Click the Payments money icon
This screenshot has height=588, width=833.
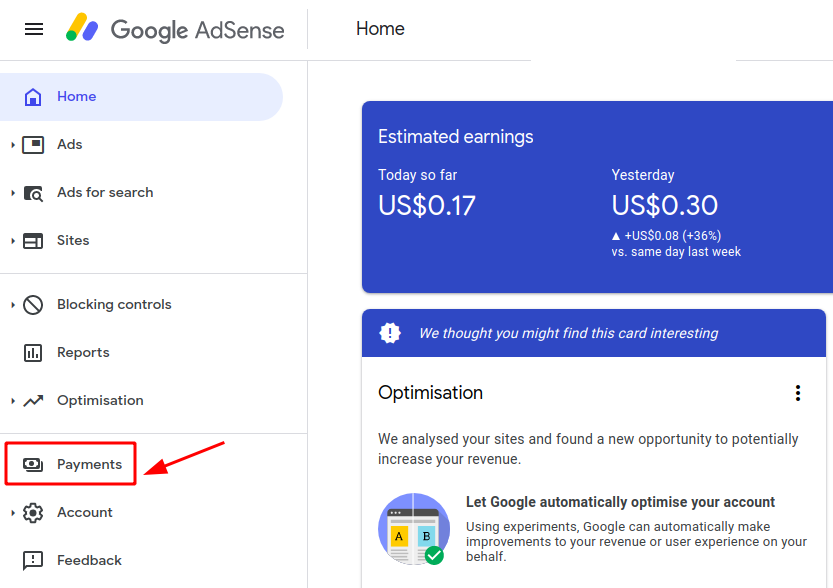pos(33,465)
